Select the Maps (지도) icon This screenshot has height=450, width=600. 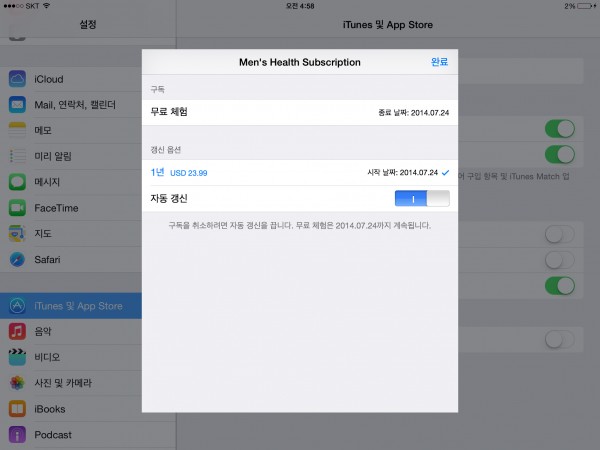17,233
